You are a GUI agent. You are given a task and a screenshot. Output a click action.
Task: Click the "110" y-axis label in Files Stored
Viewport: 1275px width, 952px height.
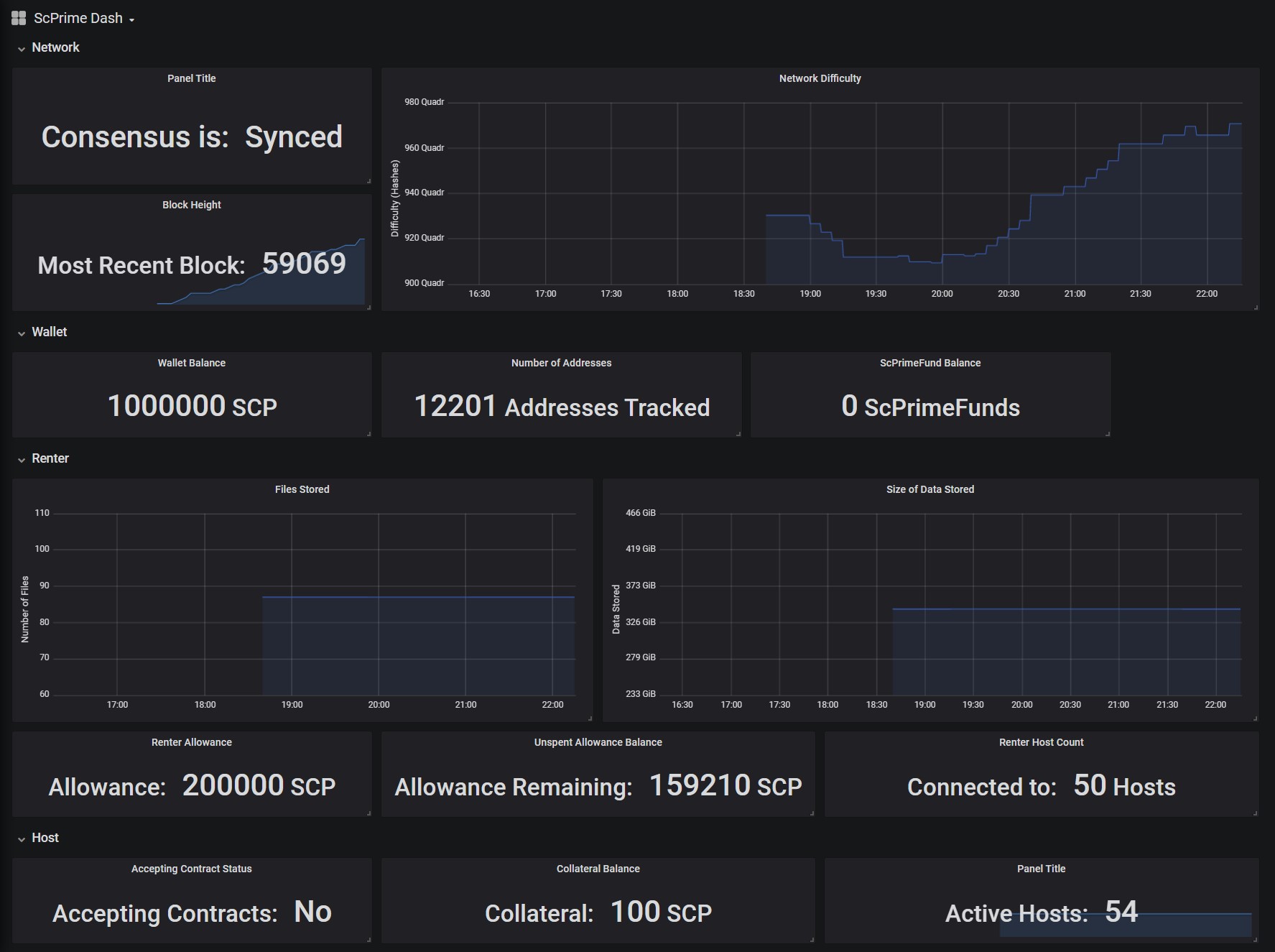coord(42,513)
